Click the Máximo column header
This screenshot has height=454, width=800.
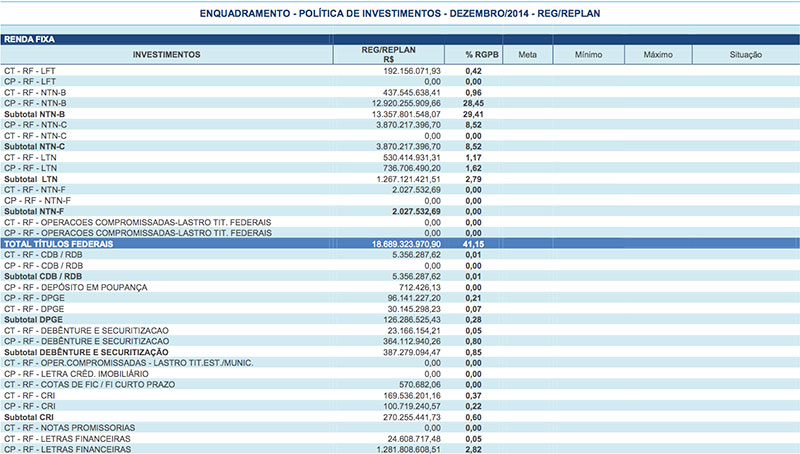coord(657,54)
